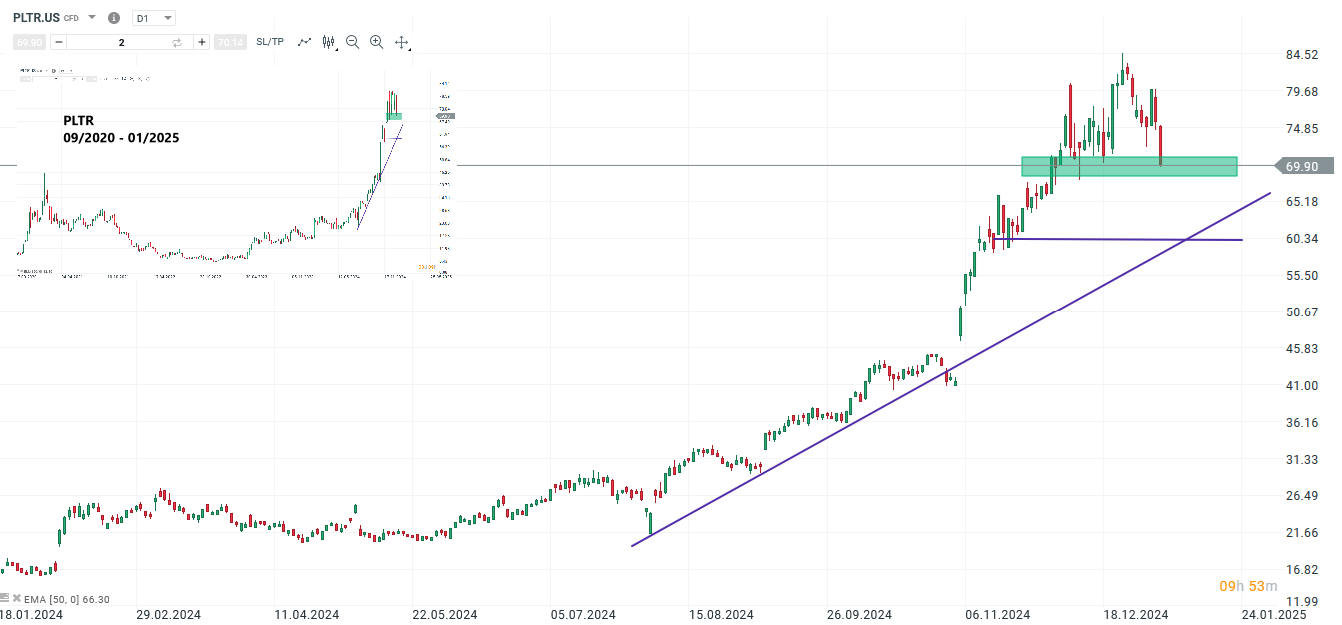Open the SL/TP settings
This screenshot has height=625, width=1342.
point(268,42)
